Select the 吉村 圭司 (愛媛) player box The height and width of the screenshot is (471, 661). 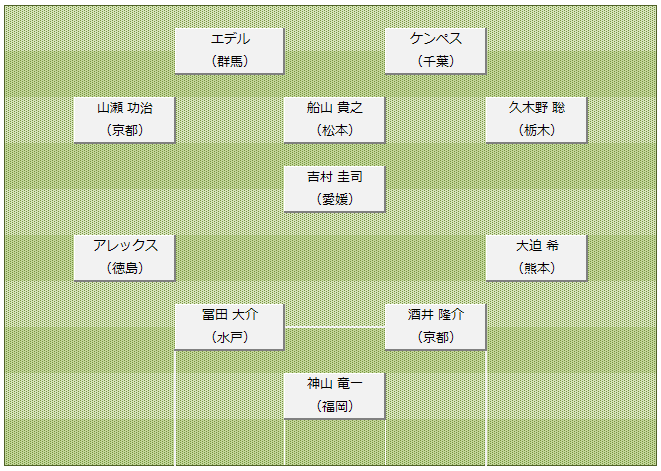click(x=334, y=189)
